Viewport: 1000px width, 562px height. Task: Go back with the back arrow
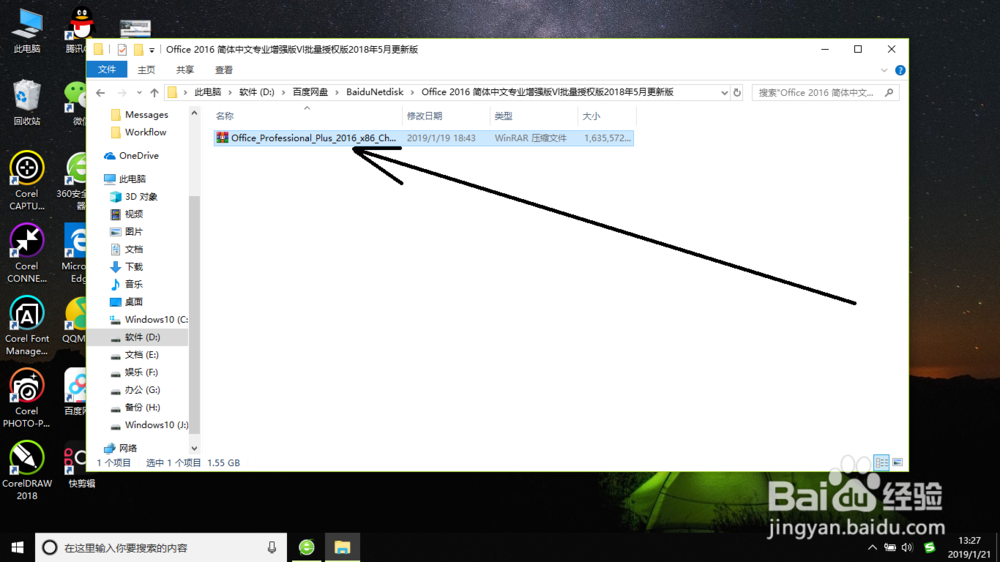[100, 92]
